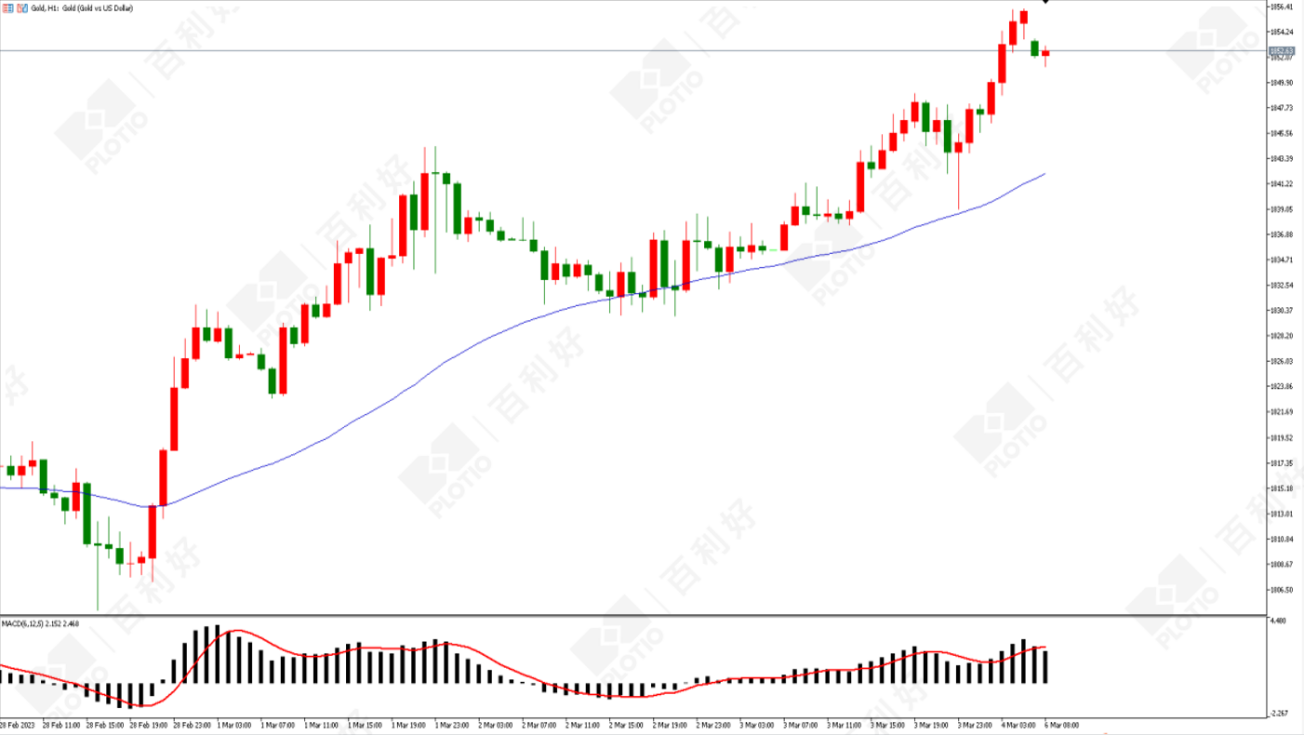This screenshot has width=1304, height=735.
Task: Click the 1806.50 price scale label
Action: point(1281,590)
